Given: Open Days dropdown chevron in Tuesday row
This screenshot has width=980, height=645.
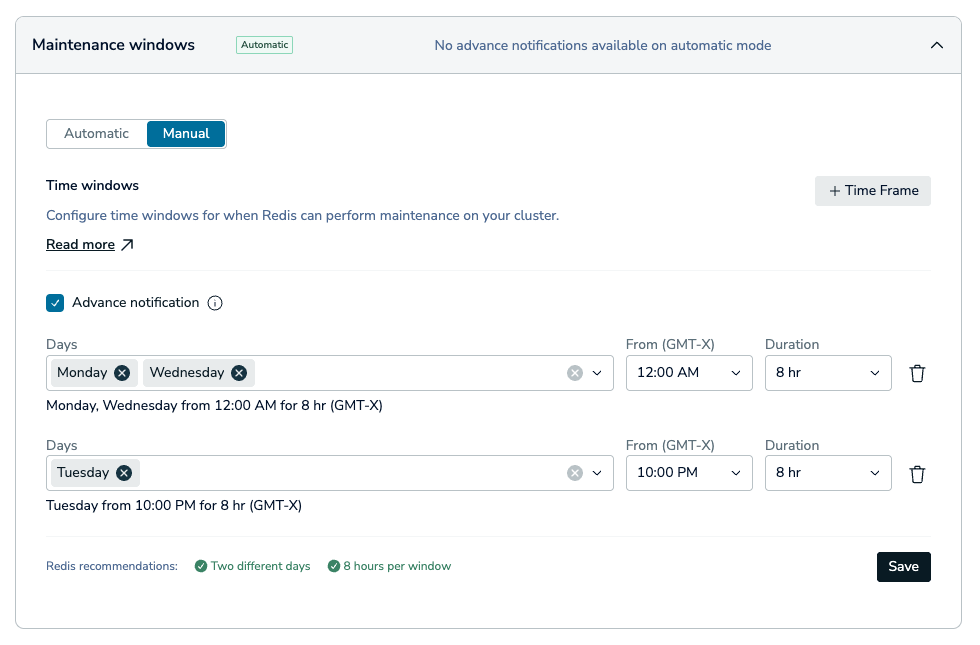Looking at the screenshot, I should [x=597, y=473].
